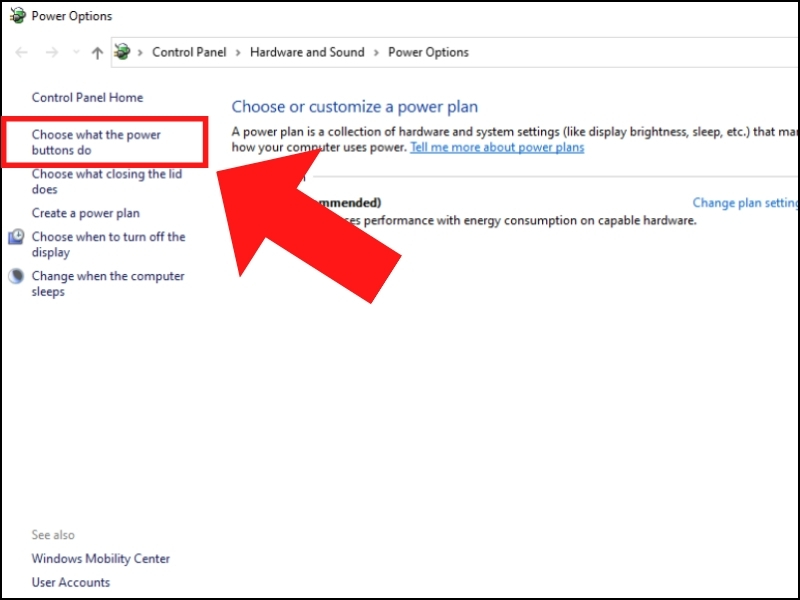The width and height of the screenshot is (800, 600).
Task: Click the Power Options title bar icon
Action: click(17, 16)
